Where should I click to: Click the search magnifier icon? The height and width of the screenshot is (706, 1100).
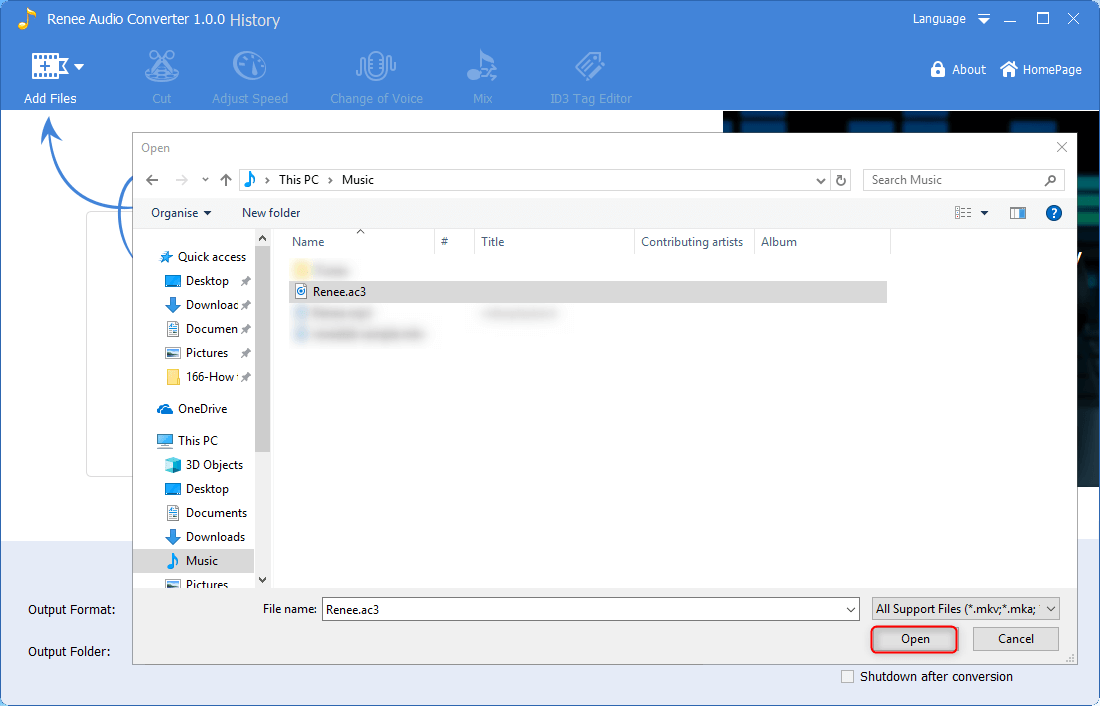coord(1050,180)
